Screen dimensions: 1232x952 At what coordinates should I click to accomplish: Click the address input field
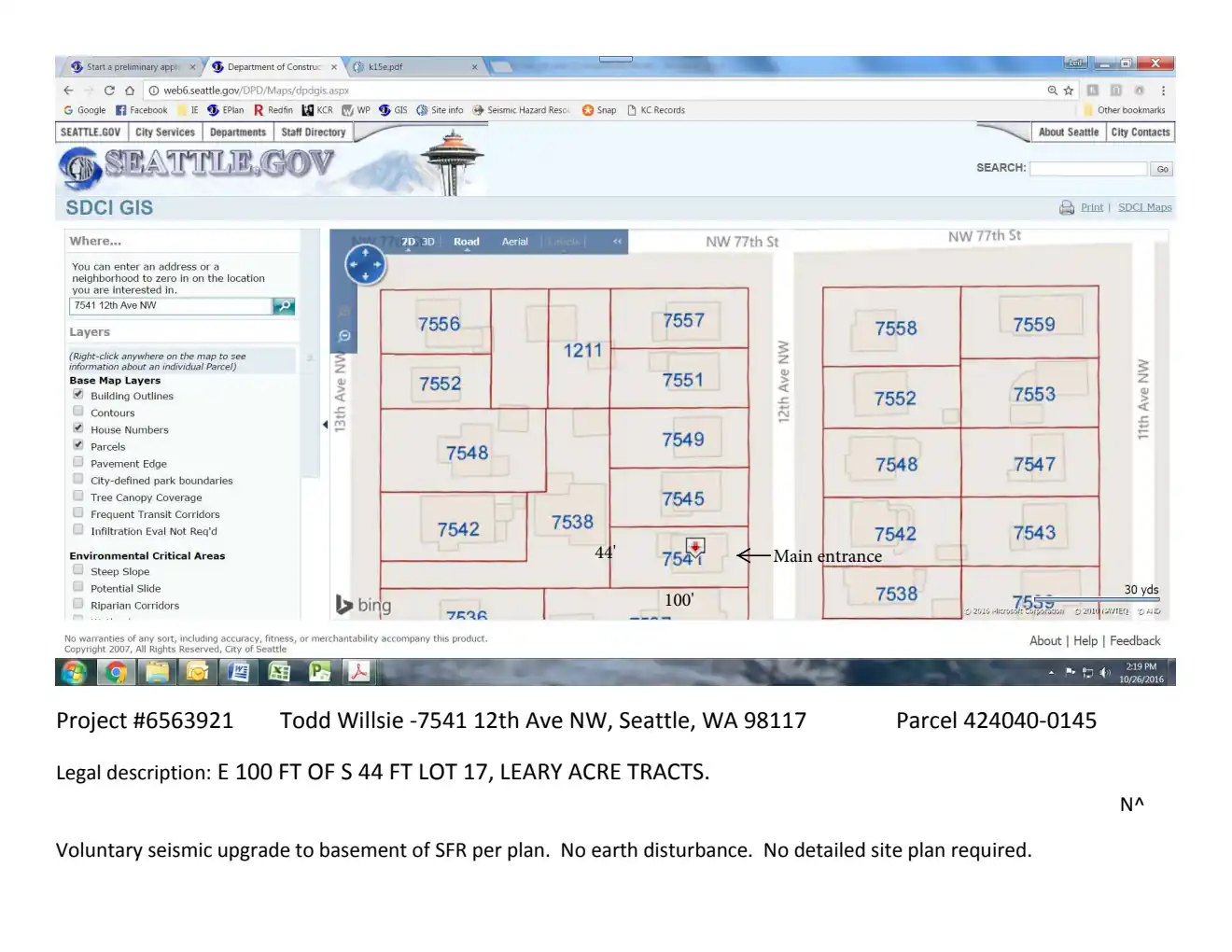coord(171,305)
